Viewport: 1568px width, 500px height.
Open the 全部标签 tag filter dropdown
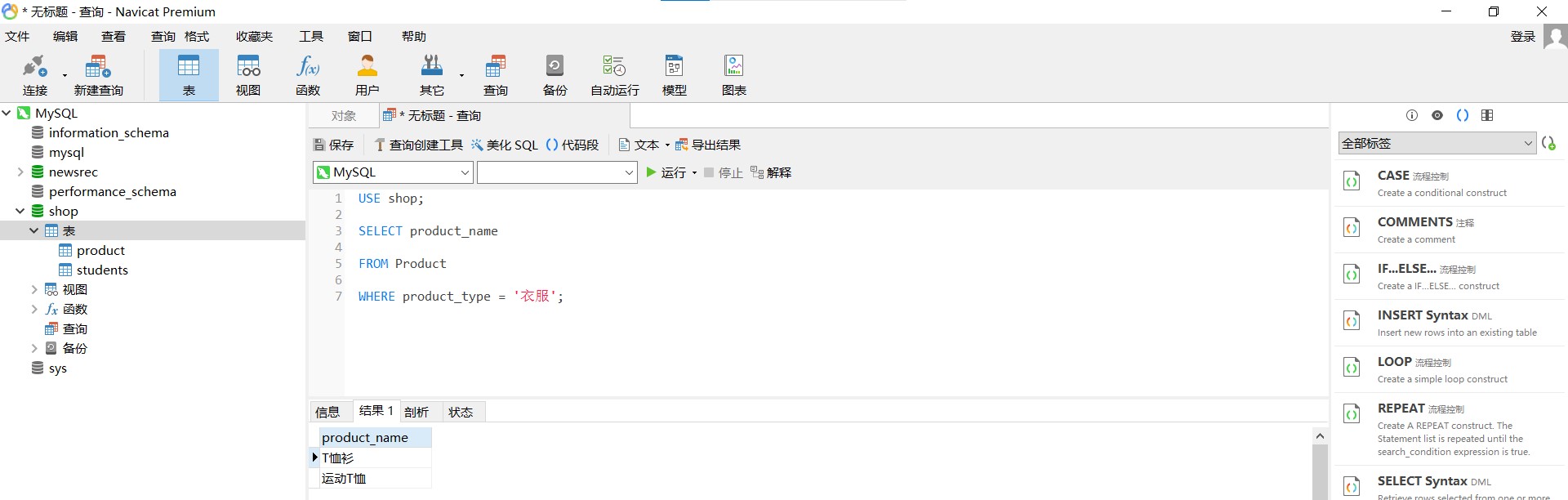(1437, 143)
